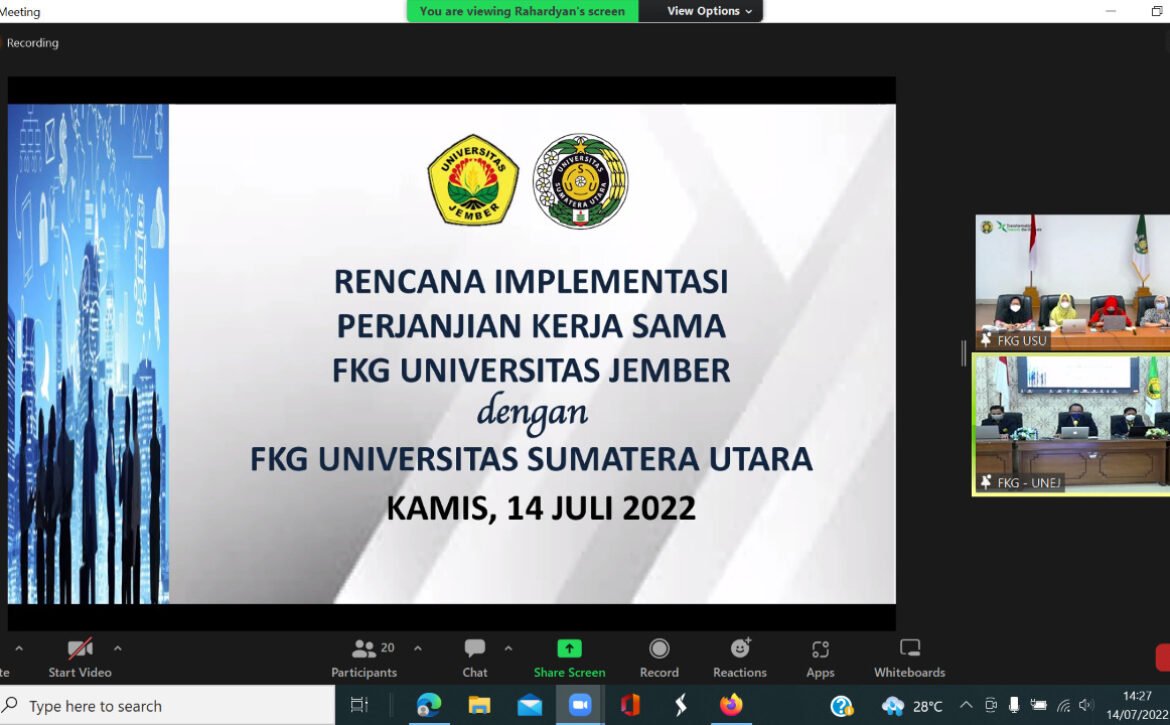Open Task View in the taskbar
Viewport: 1170px width, 725px height.
360,705
